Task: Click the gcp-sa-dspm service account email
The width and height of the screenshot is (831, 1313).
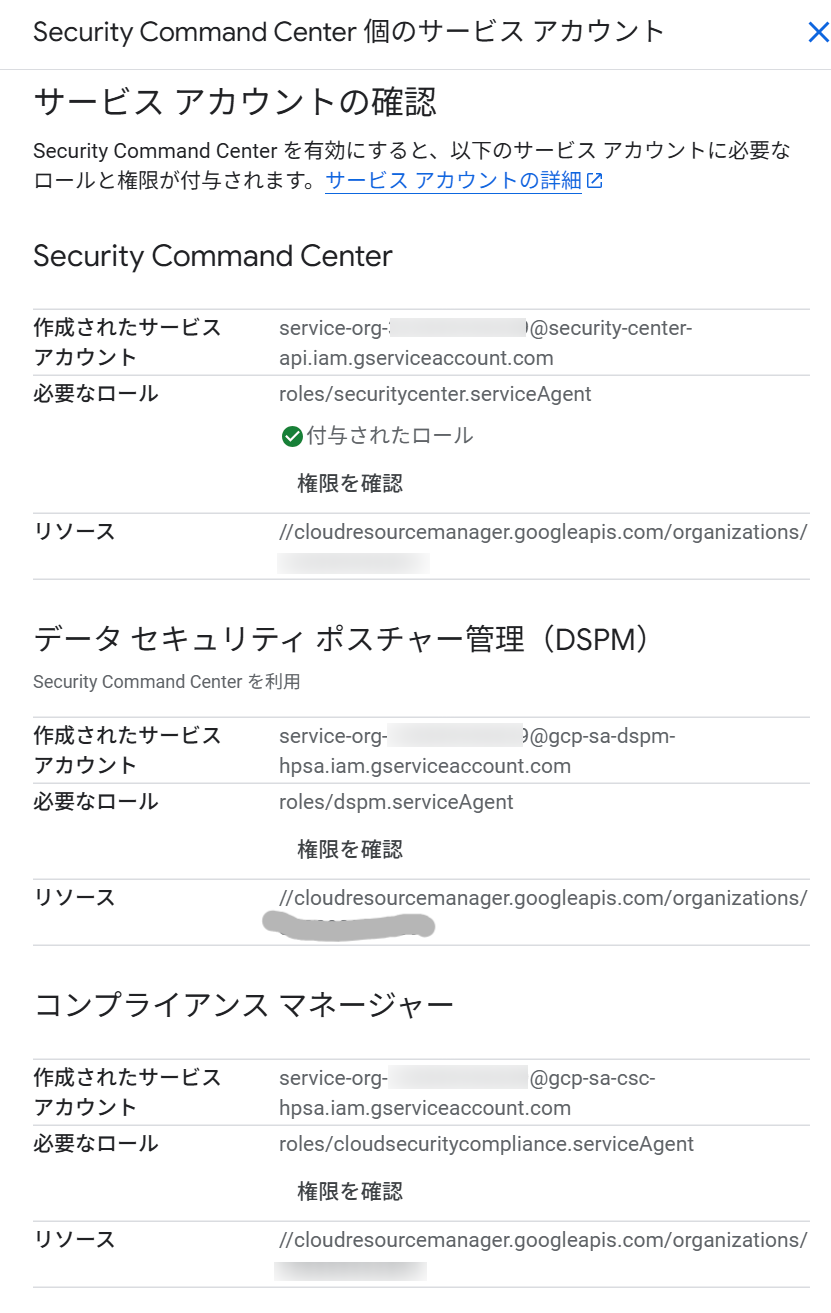Action: [x=477, y=752]
